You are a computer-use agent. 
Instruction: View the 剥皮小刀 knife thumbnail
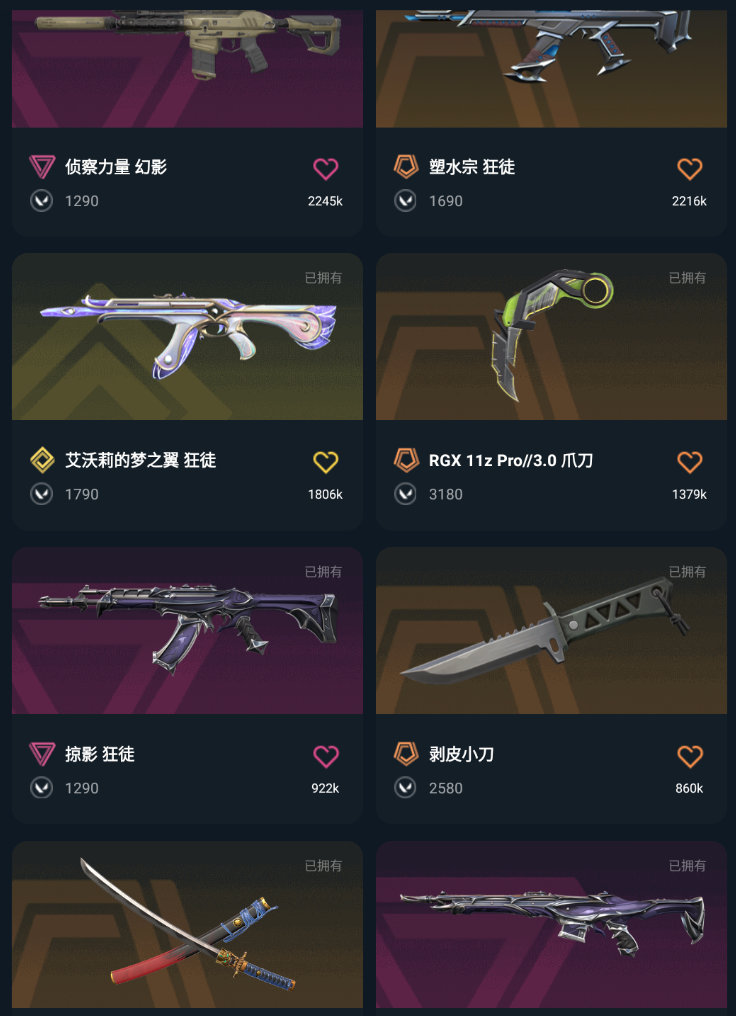(551, 630)
